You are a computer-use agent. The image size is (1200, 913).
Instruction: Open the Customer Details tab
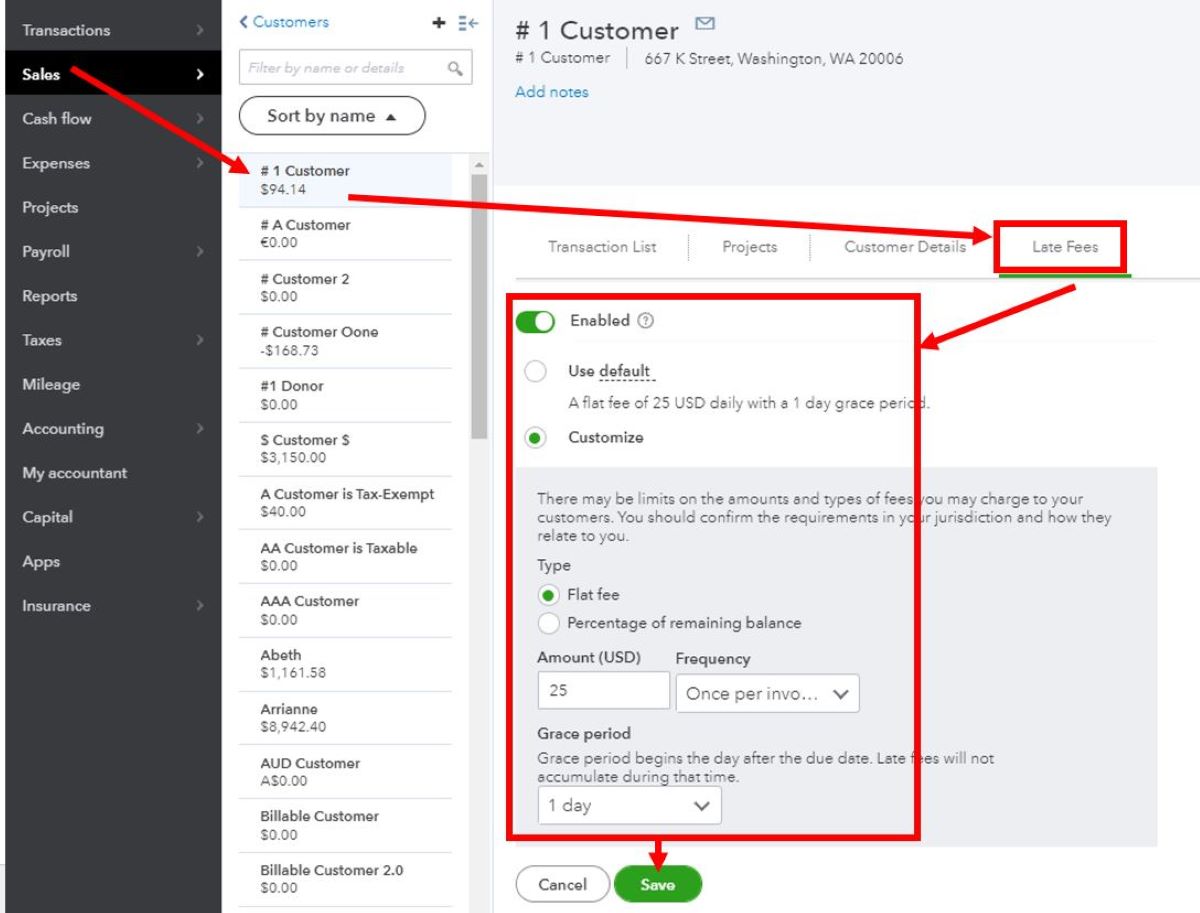(x=904, y=247)
